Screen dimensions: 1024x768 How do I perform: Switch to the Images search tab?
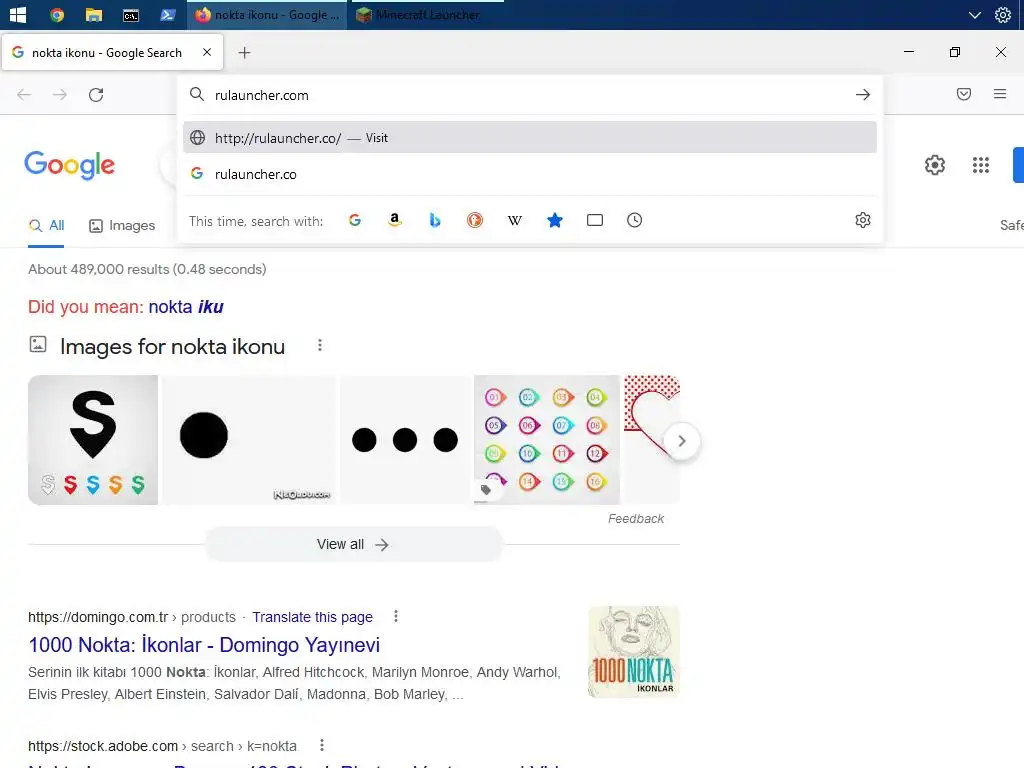122,226
